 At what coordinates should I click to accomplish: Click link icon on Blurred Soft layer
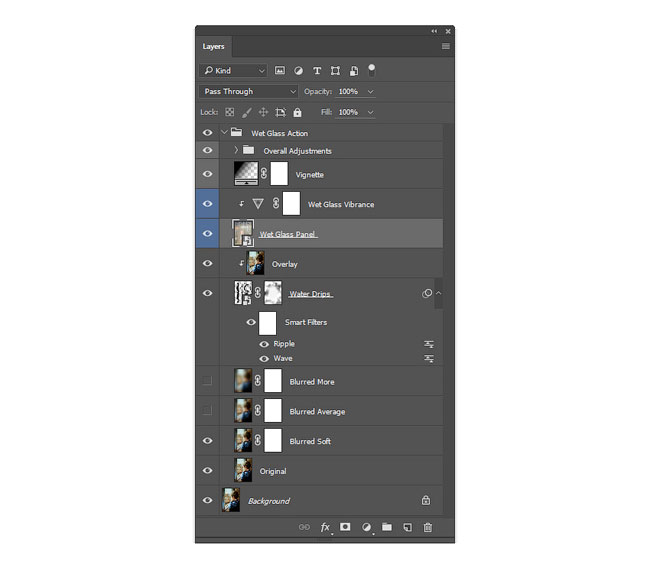257,440
